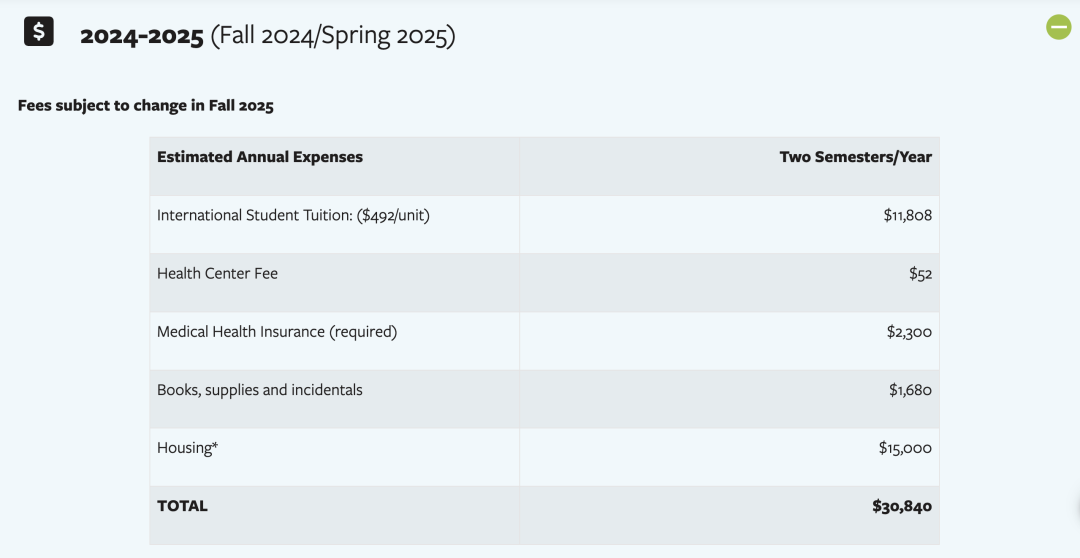Click the $30,840 total amount

click(x=902, y=506)
